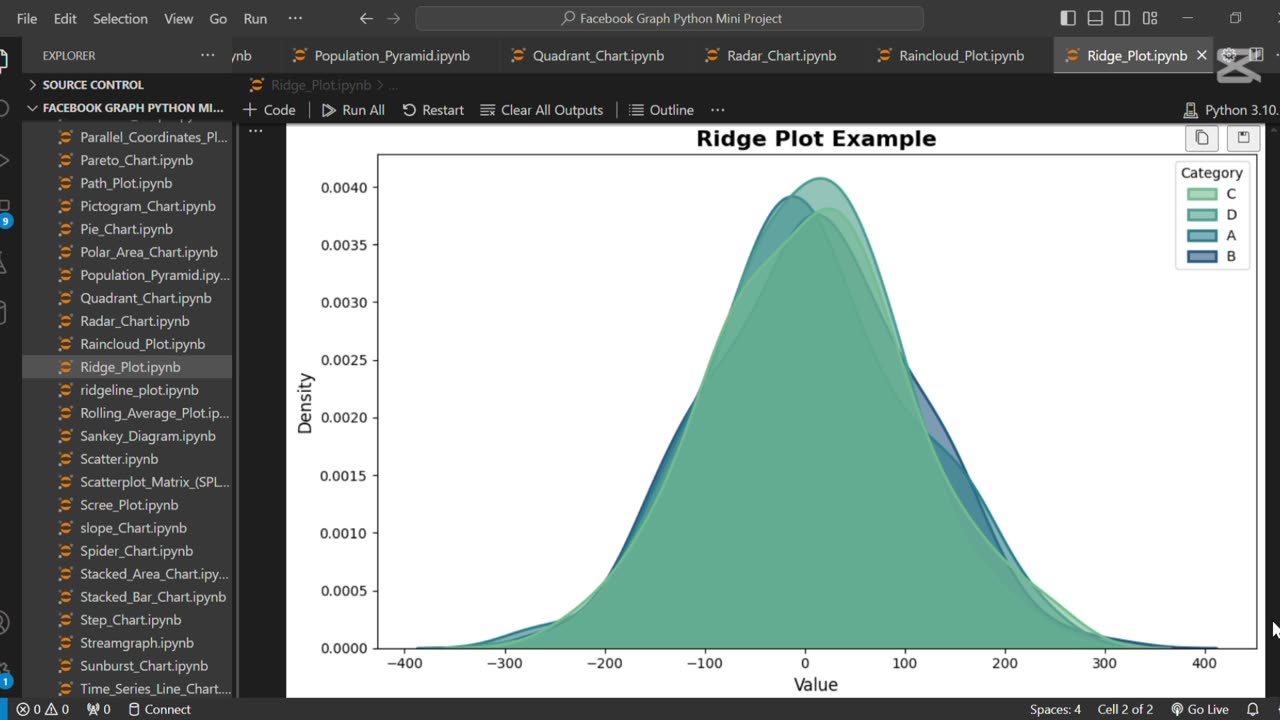Toggle primary side bar layout icon

(1068, 18)
